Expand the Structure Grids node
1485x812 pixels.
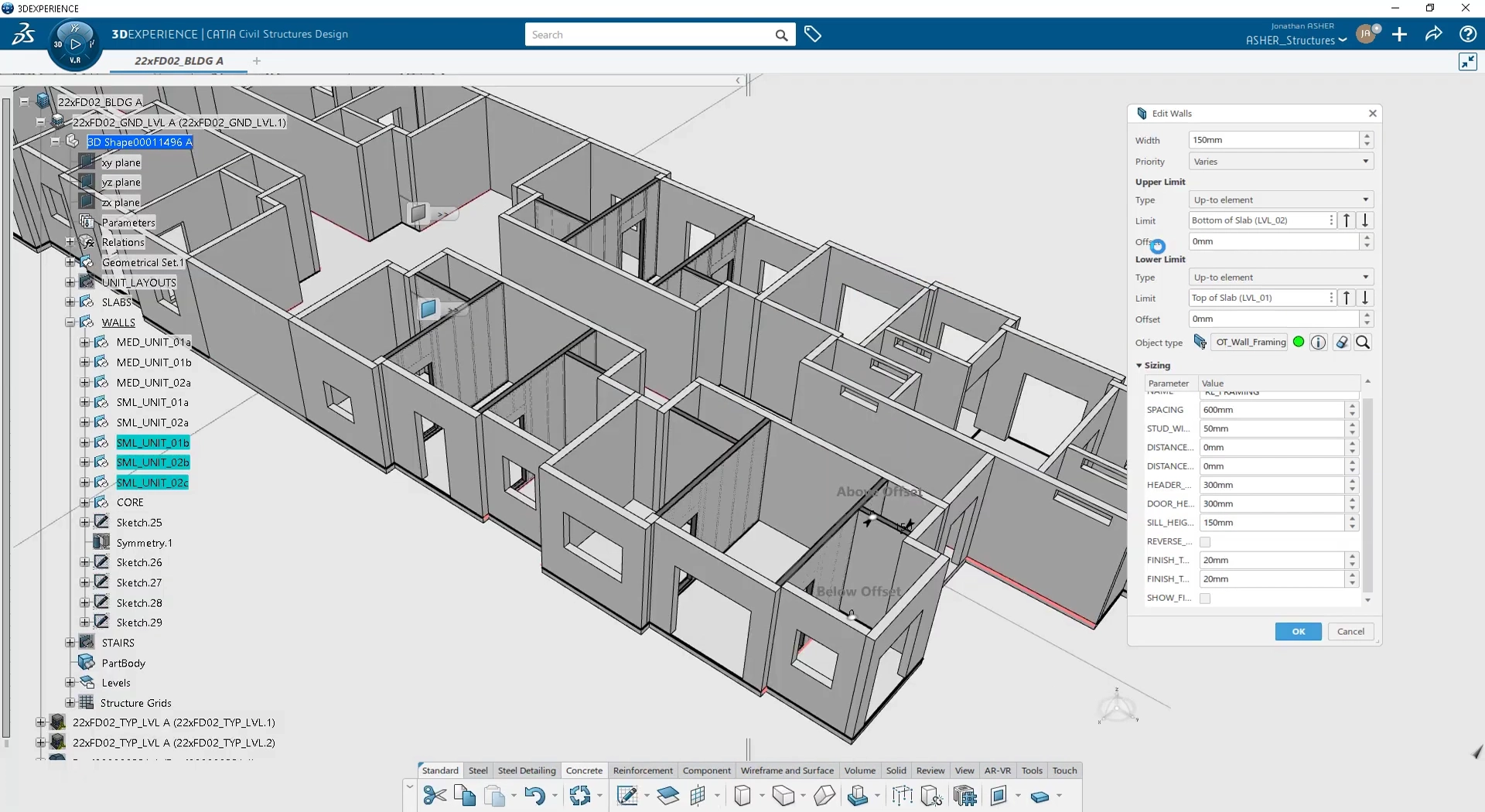click(x=70, y=703)
